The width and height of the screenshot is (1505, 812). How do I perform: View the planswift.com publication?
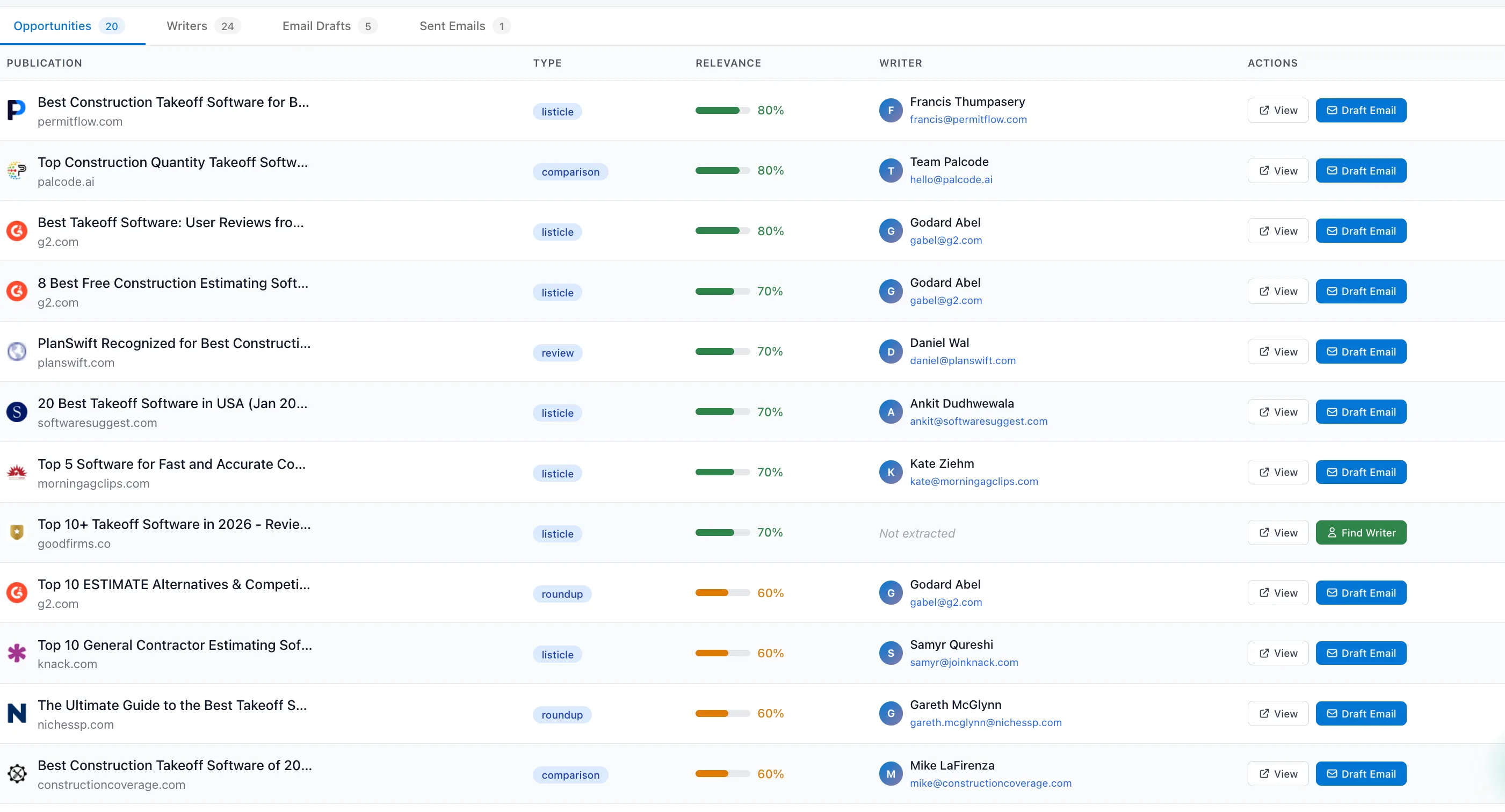tap(1277, 352)
